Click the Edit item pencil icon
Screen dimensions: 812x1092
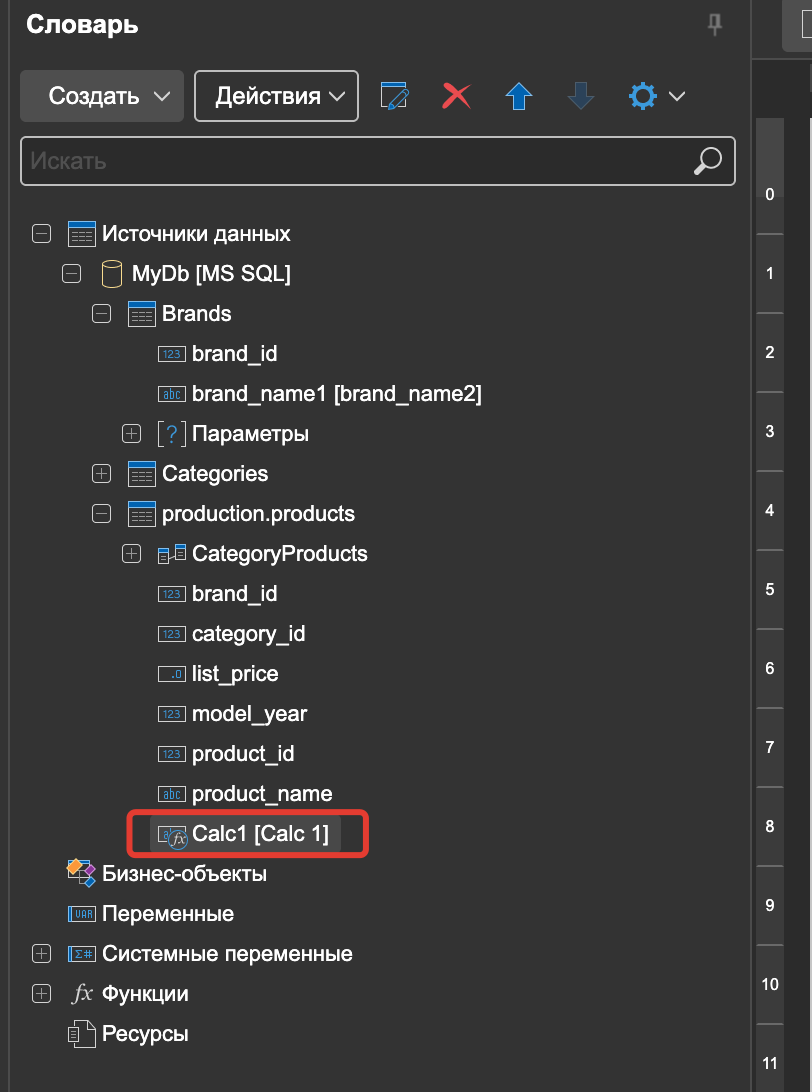(394, 95)
